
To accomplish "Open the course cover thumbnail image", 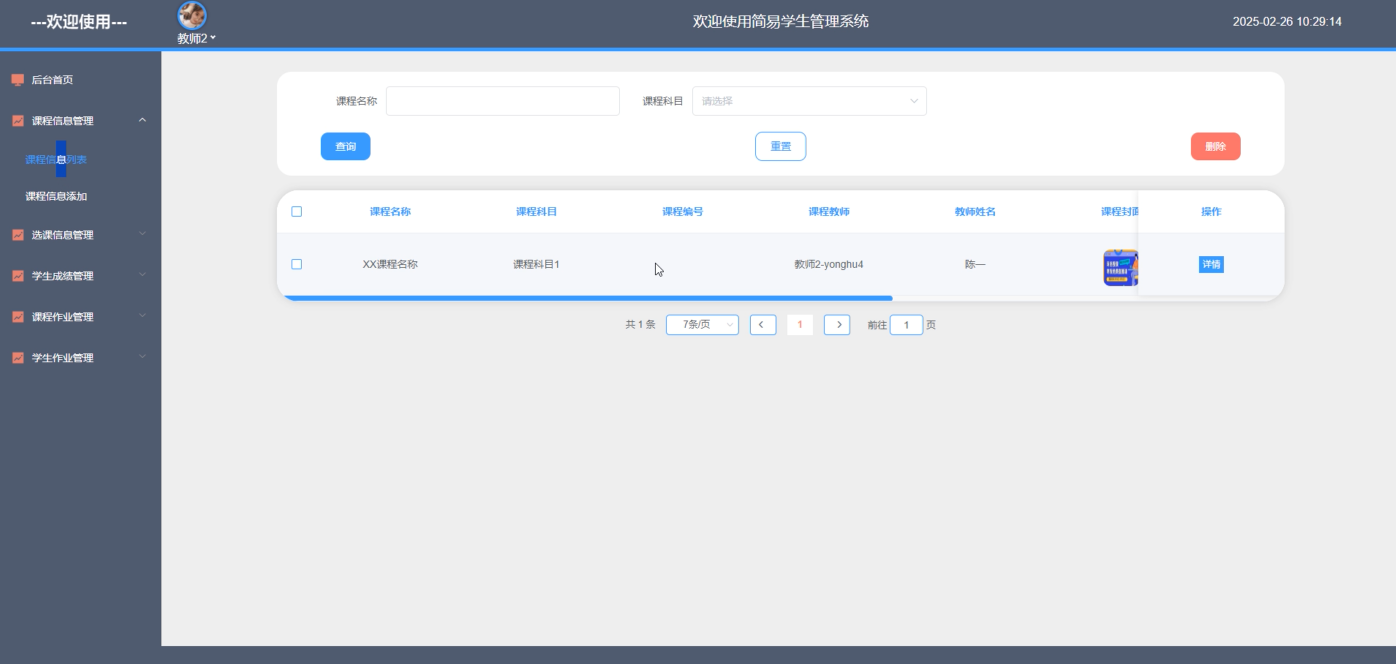I will tap(1120, 267).
